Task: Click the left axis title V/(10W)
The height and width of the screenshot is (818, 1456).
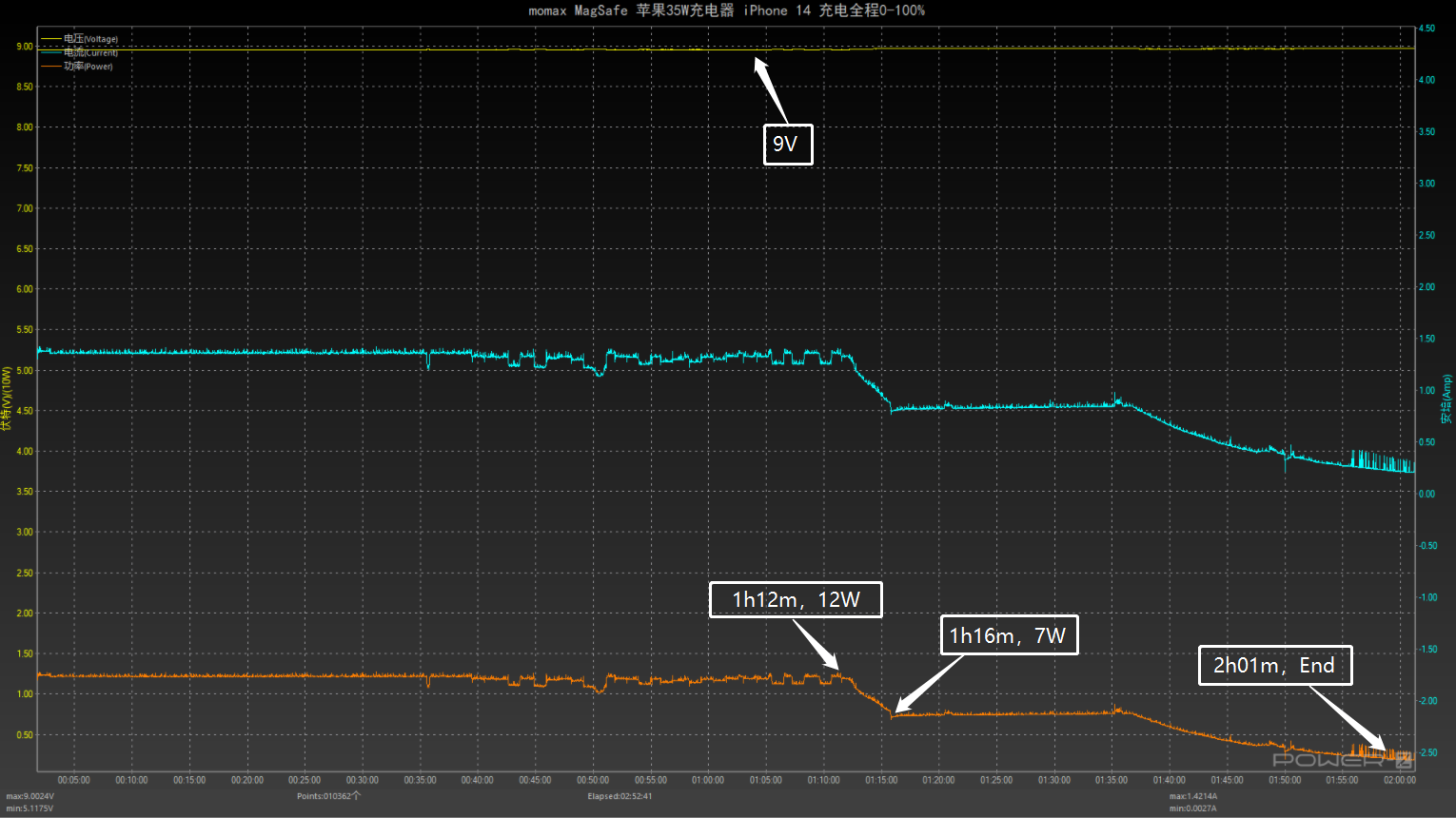Action: click(x=6, y=399)
